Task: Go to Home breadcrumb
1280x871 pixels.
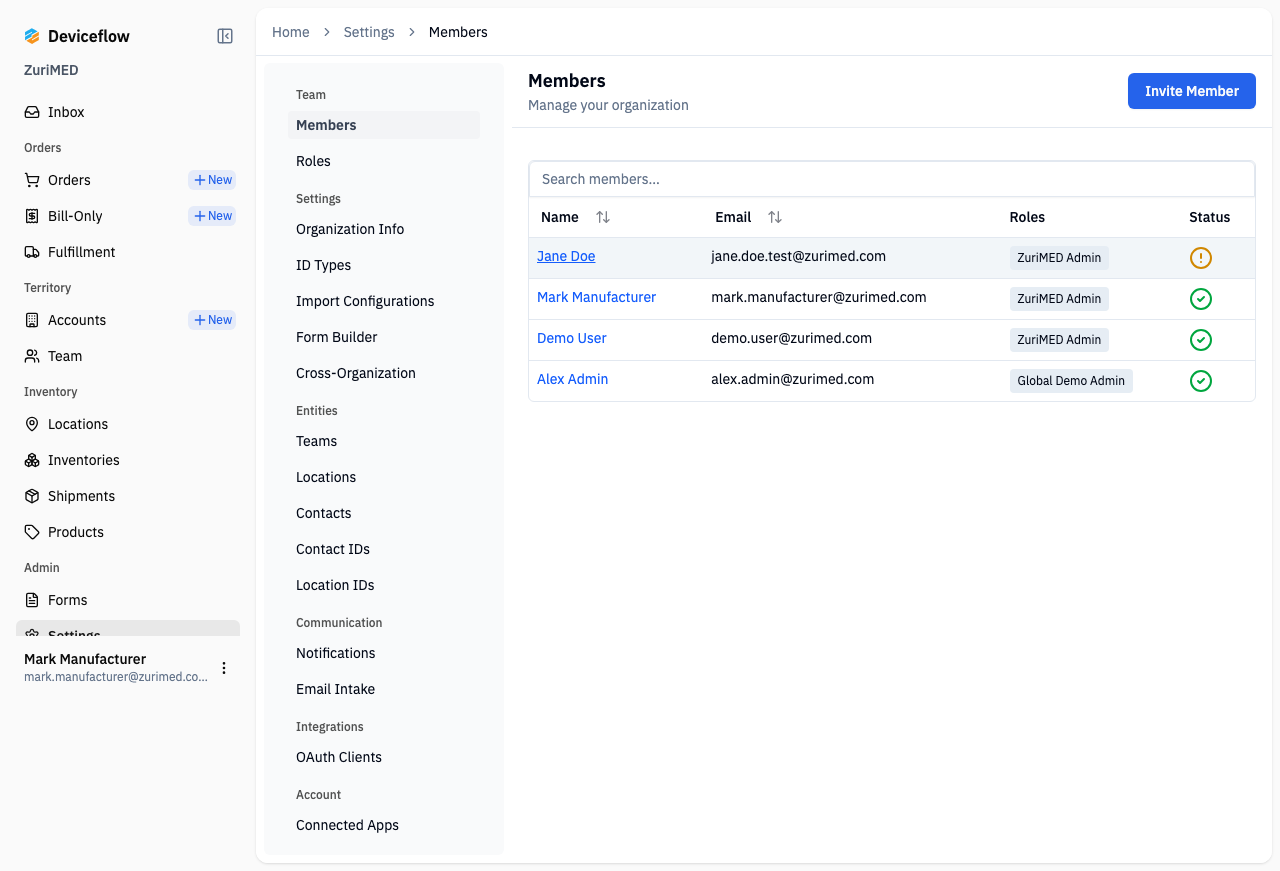Action: pos(291,32)
